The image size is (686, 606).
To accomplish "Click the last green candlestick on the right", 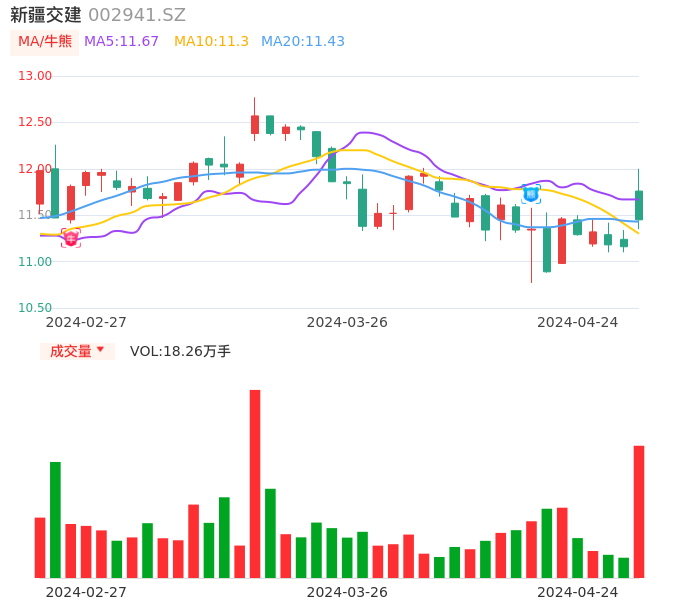I will click(x=639, y=205).
